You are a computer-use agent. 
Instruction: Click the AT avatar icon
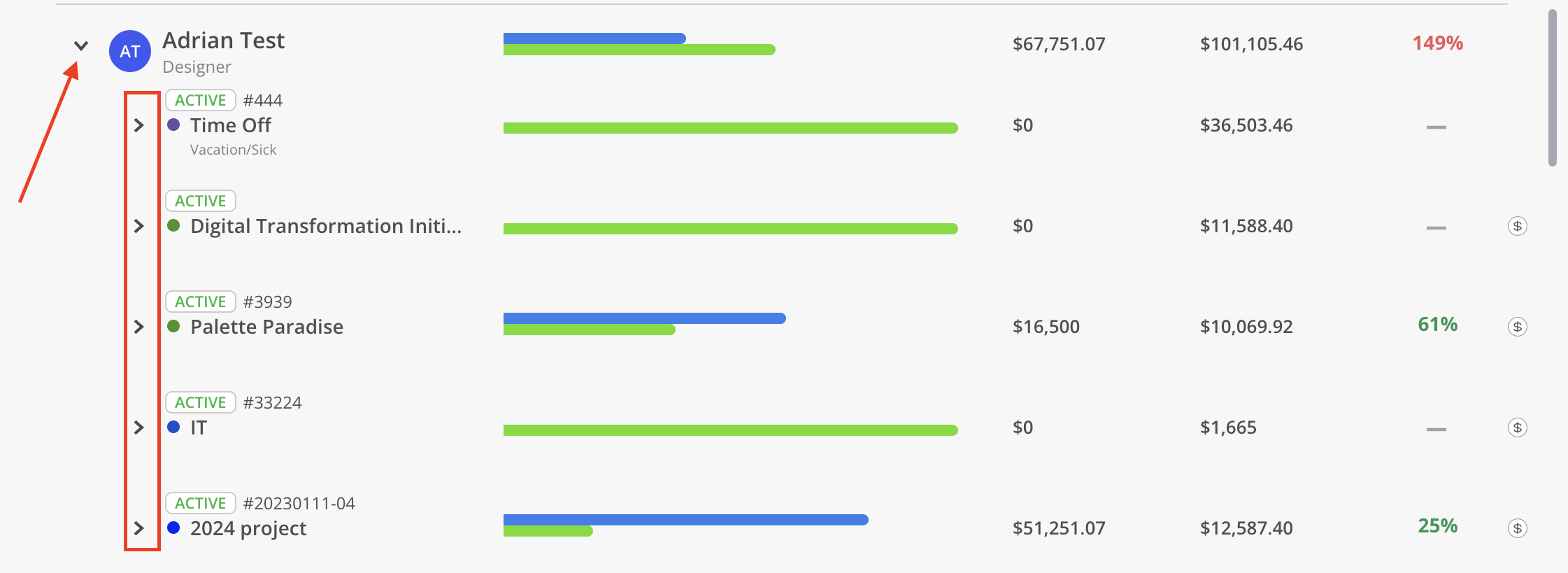coord(130,51)
